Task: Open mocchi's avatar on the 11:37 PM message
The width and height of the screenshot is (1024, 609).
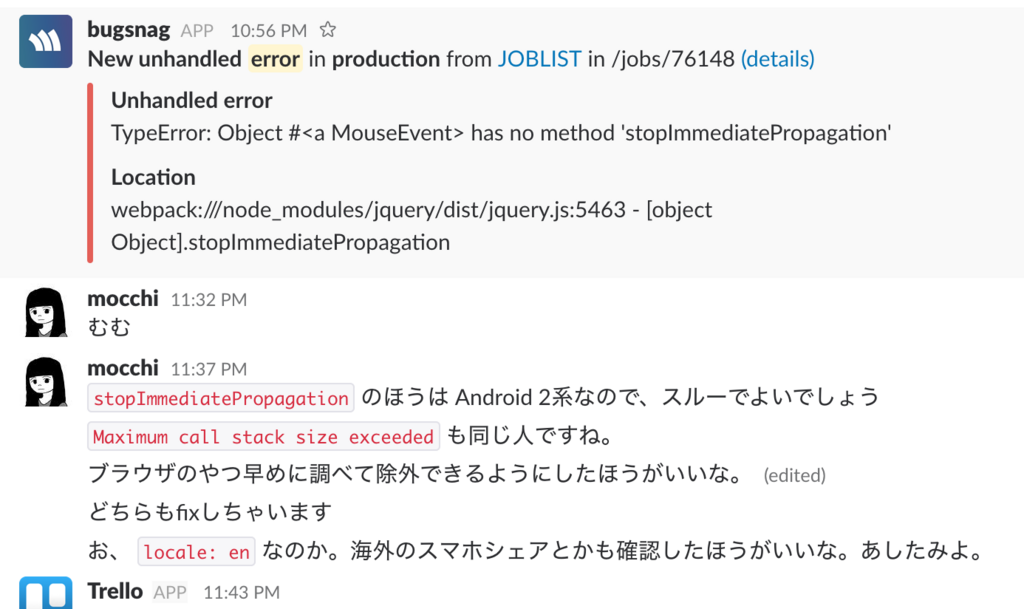Action: [46, 382]
